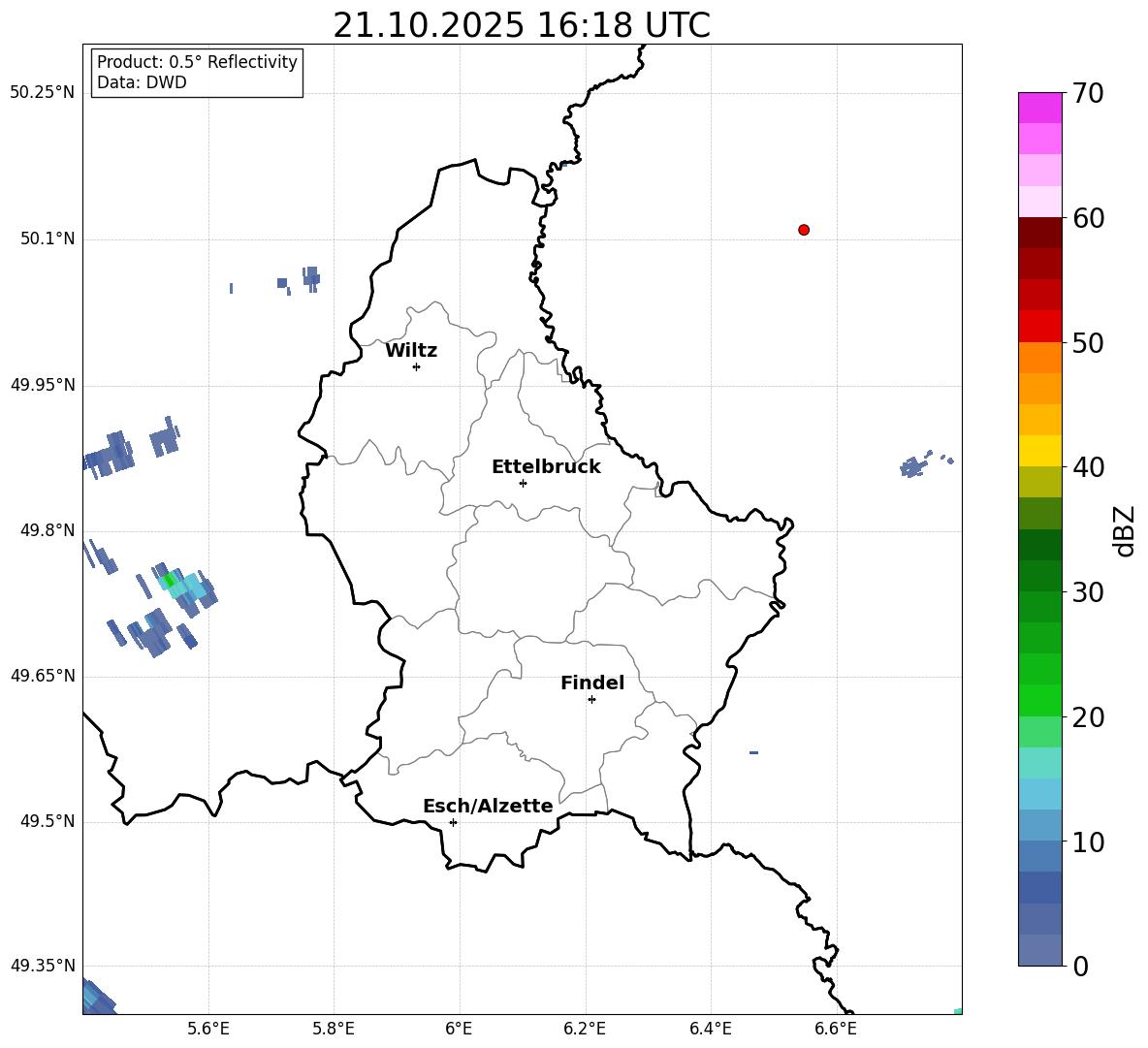Select the Wiltz city label
This screenshot has height=1048, width=1148.
411,351
